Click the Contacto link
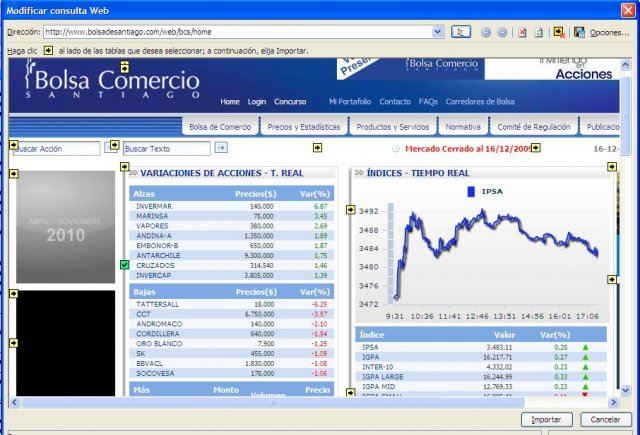 pyautogui.click(x=395, y=101)
